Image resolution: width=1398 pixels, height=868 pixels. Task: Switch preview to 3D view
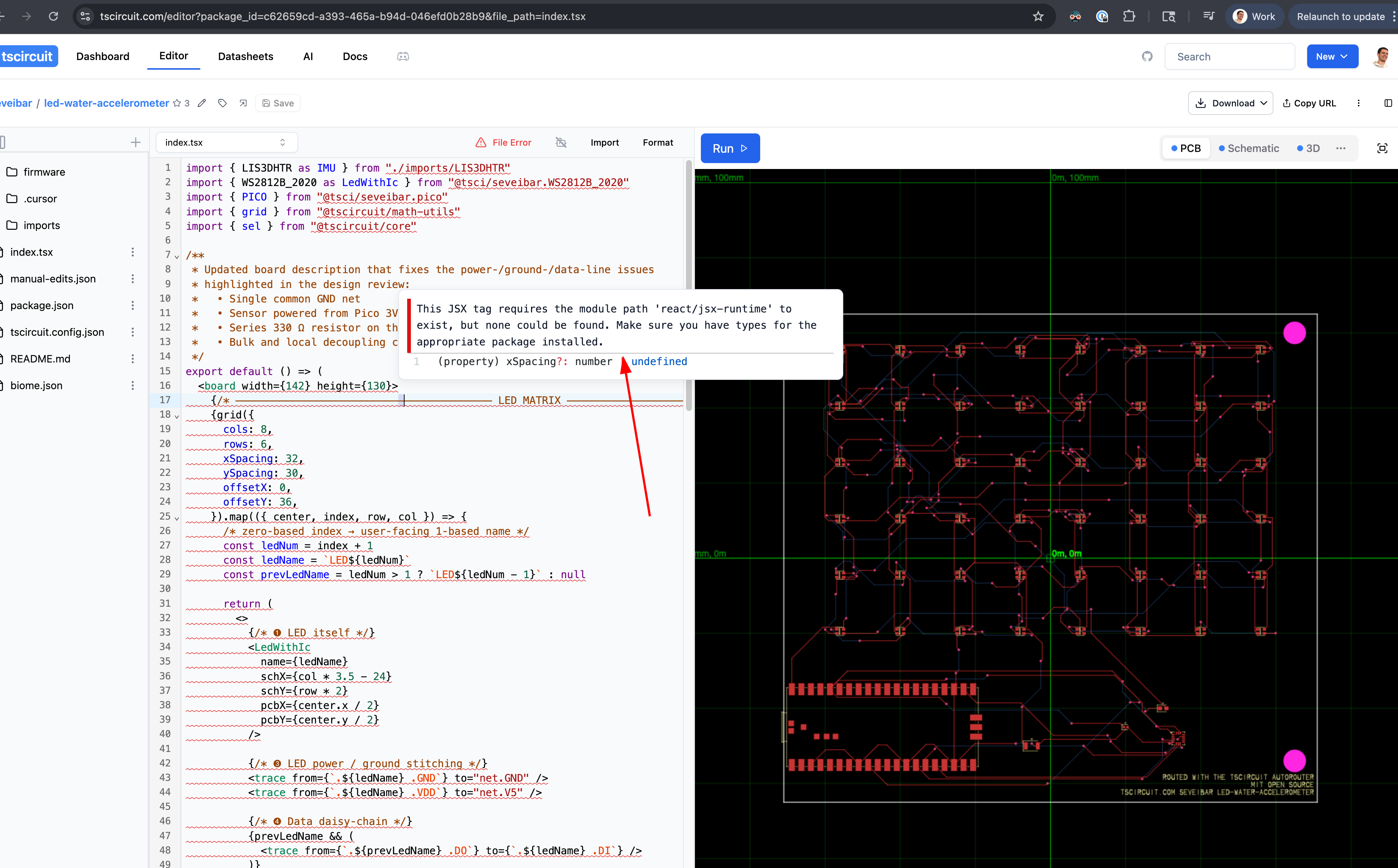(1308, 149)
